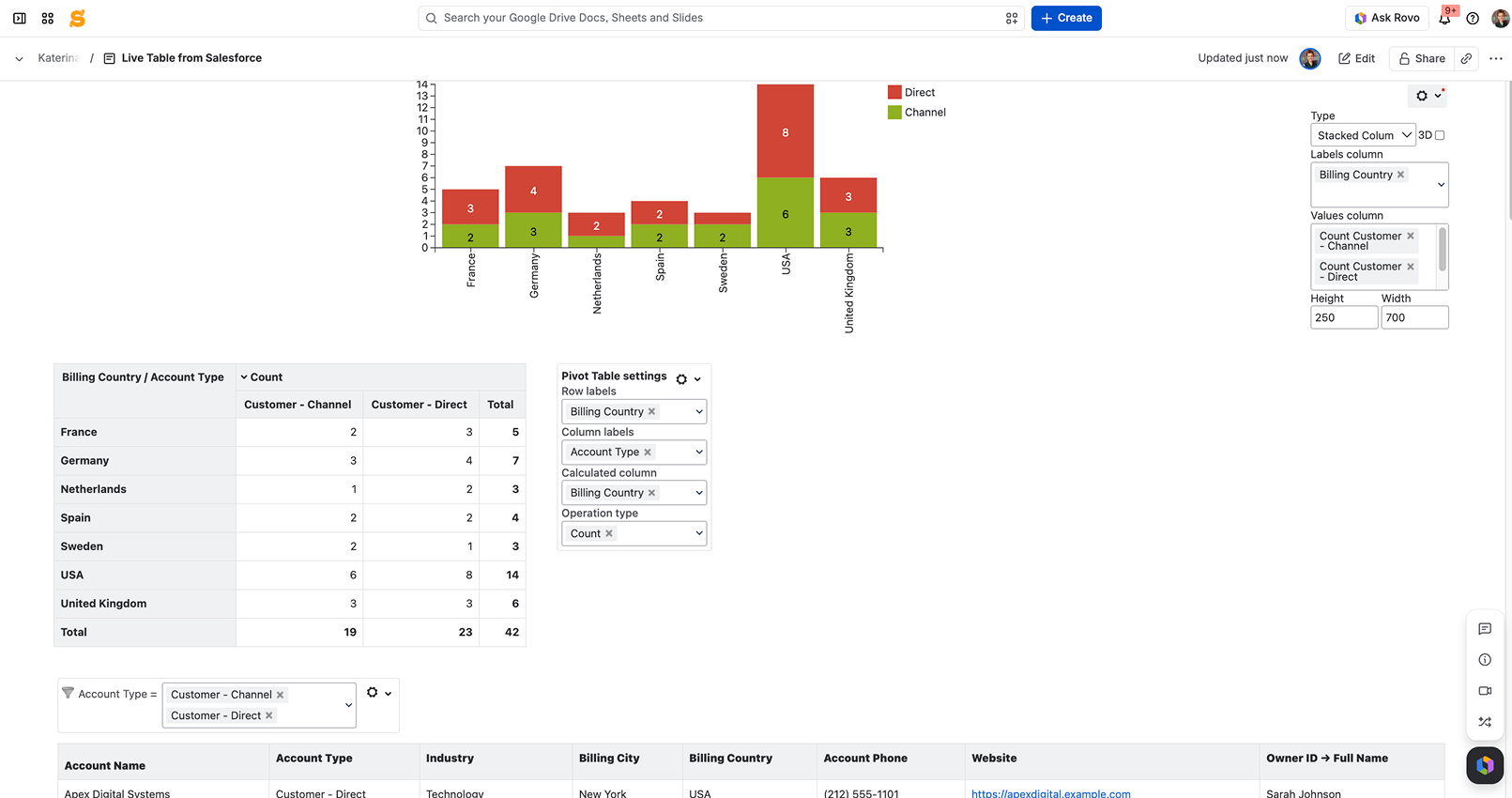The height and width of the screenshot is (798, 1512).
Task: Click the shuffle arrows icon in right rail
Action: 1485,722
